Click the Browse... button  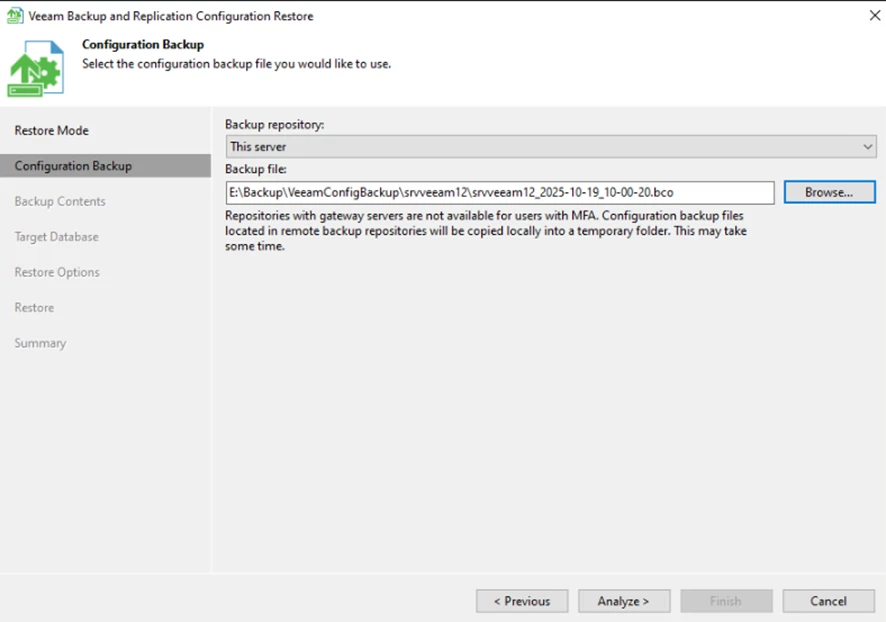click(829, 192)
